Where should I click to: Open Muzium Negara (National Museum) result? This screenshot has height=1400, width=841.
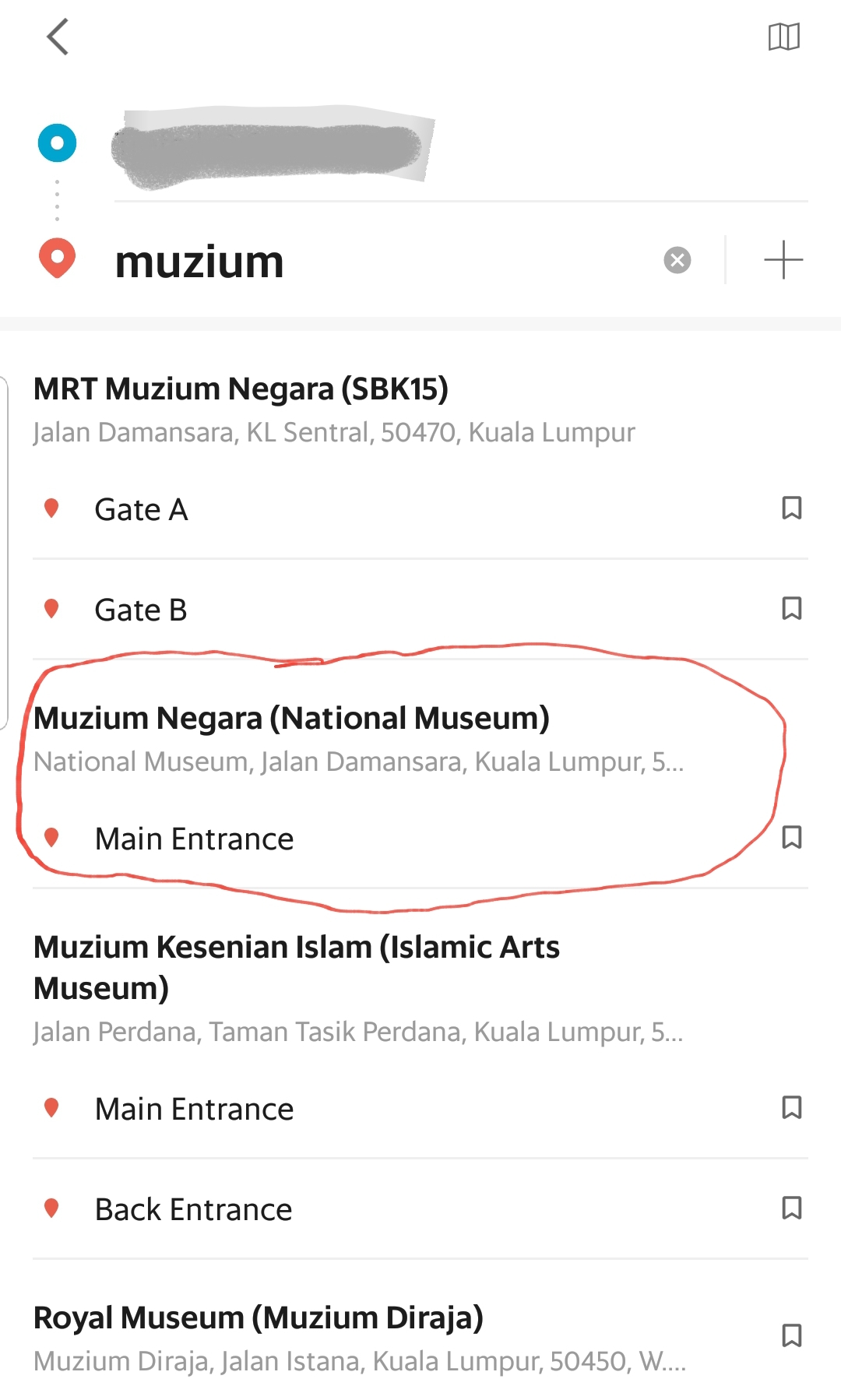291,719
